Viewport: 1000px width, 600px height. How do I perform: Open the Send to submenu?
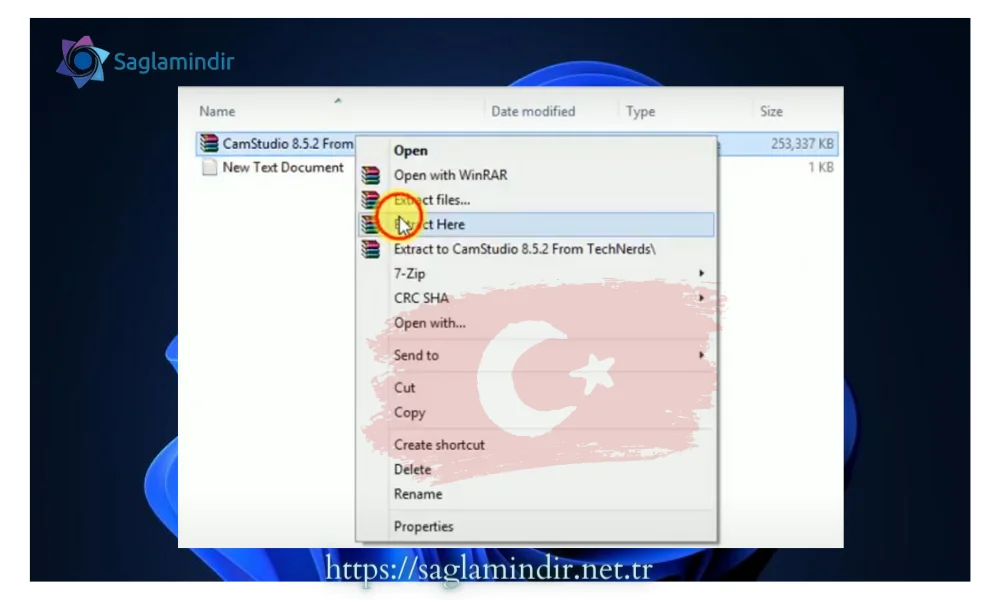coord(416,355)
